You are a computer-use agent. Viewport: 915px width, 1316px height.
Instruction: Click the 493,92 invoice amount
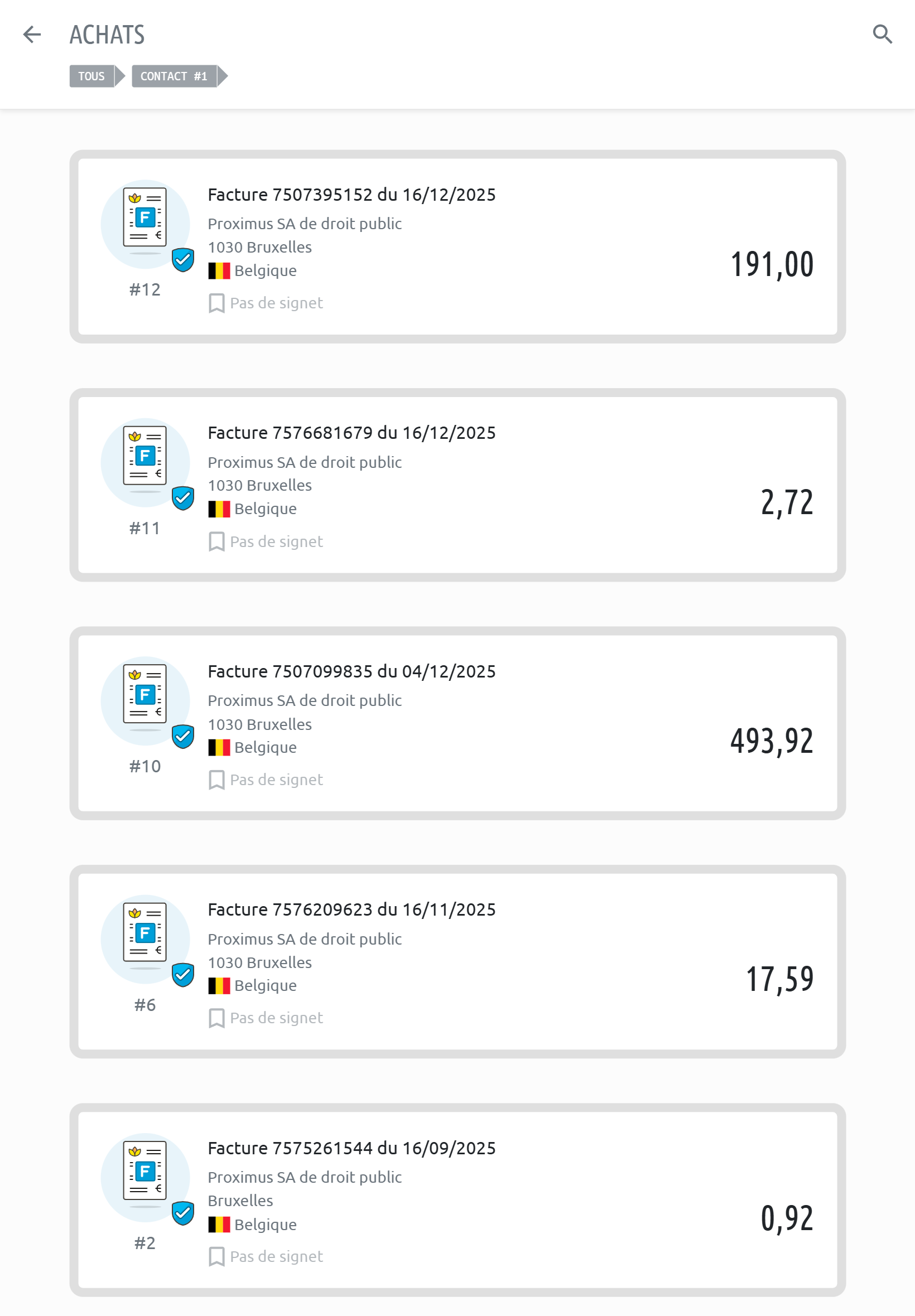click(771, 740)
